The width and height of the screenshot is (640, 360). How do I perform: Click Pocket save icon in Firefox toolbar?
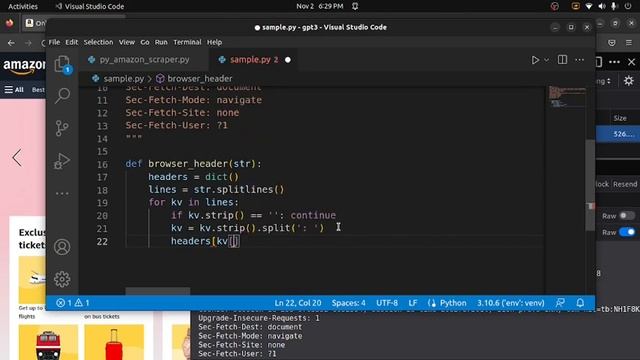pyautogui.click(x=611, y=42)
